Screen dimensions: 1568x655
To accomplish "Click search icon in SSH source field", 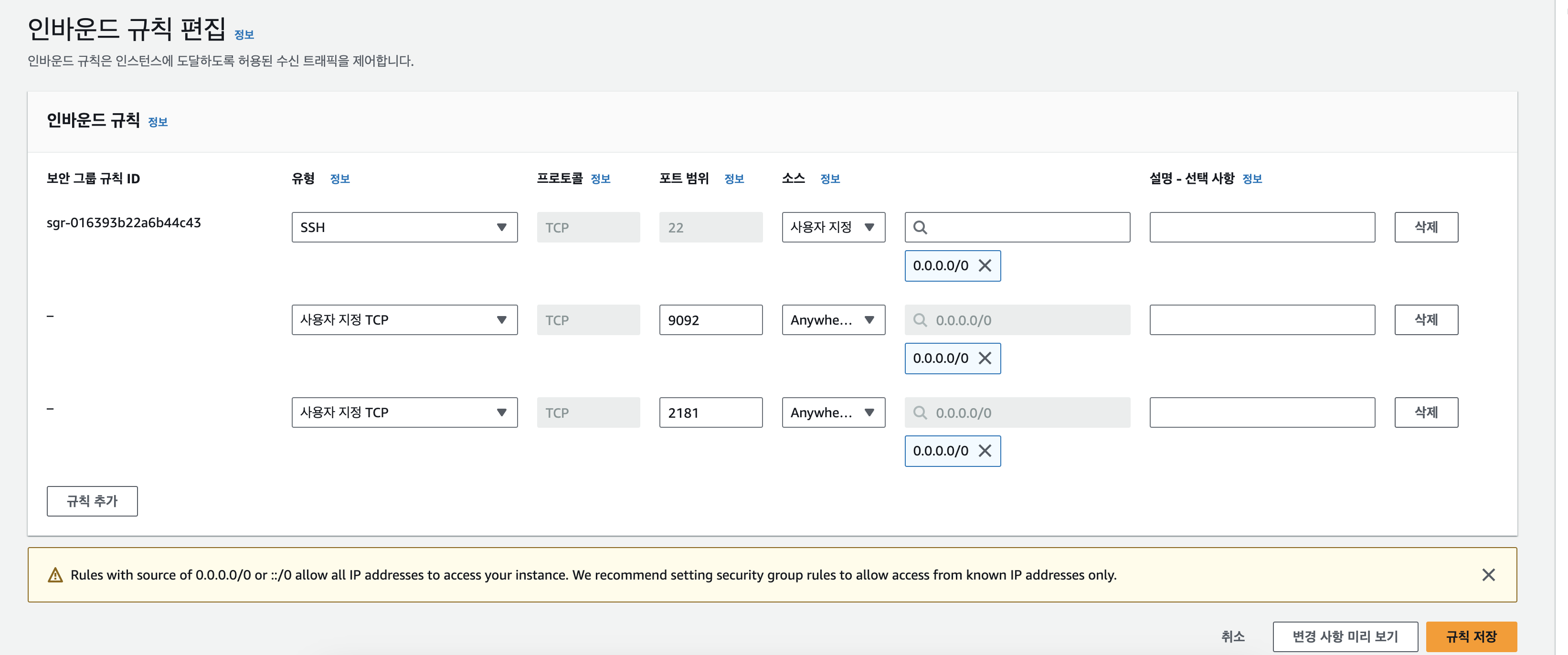I will [x=920, y=227].
